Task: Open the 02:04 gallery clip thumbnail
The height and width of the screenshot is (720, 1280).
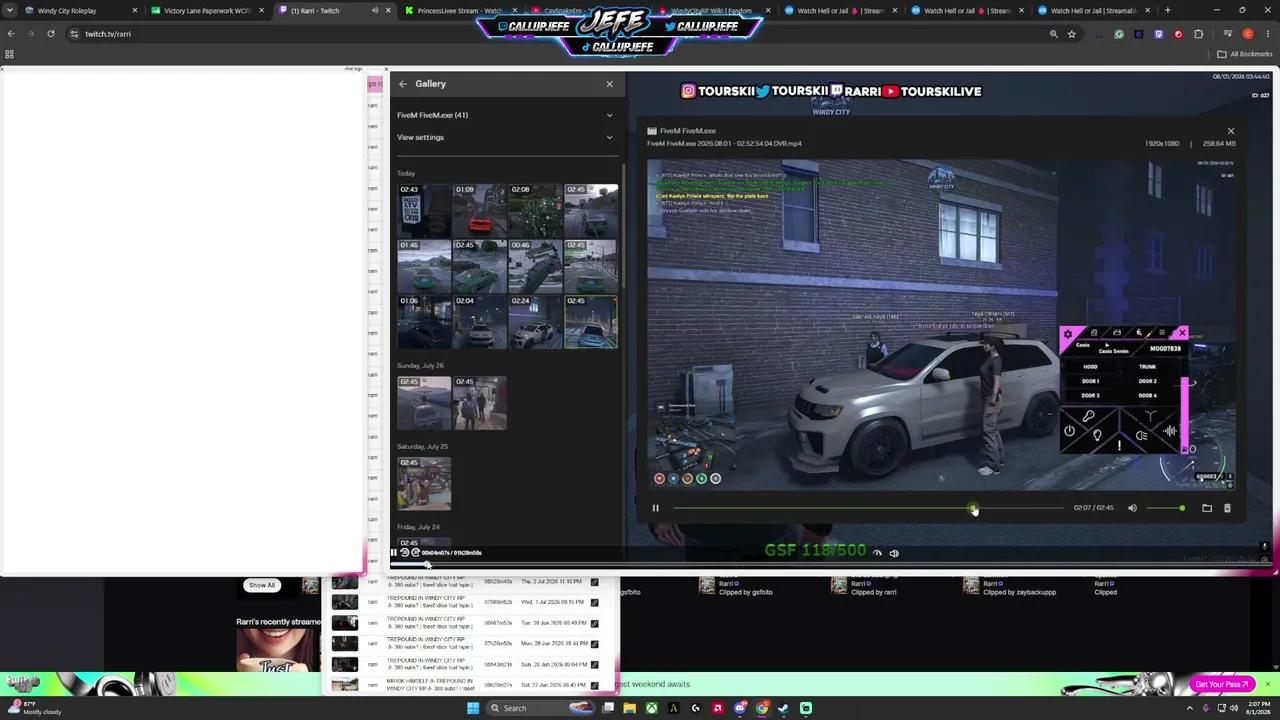Action: (480, 322)
